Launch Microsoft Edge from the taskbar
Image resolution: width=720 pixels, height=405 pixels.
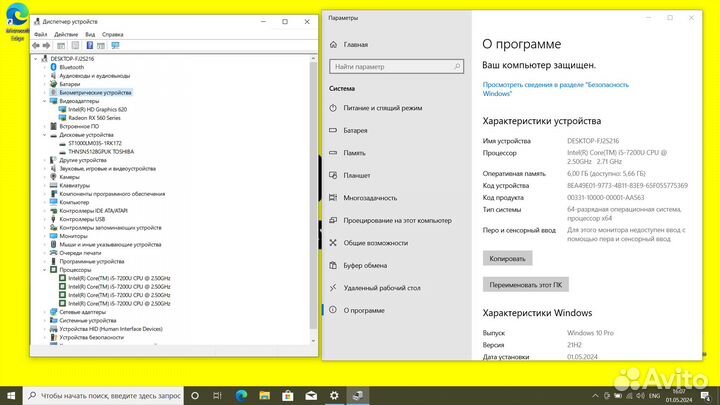[241, 395]
